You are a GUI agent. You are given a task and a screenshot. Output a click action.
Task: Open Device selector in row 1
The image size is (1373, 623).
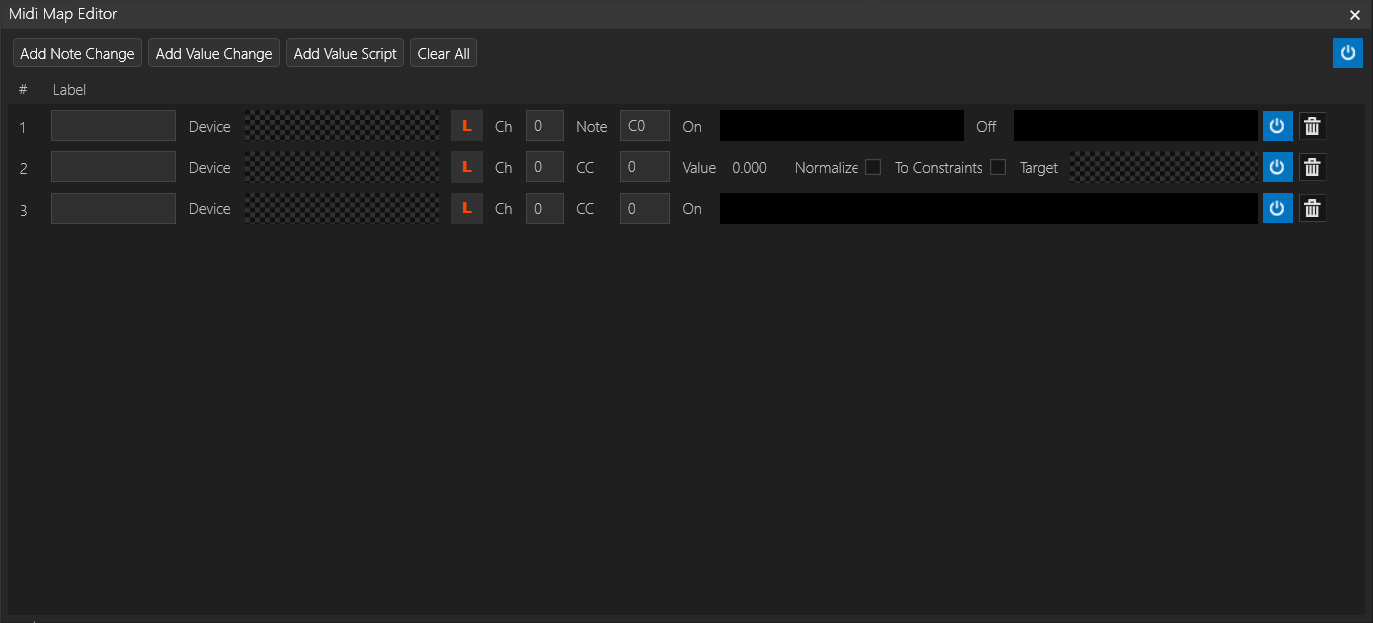click(342, 126)
